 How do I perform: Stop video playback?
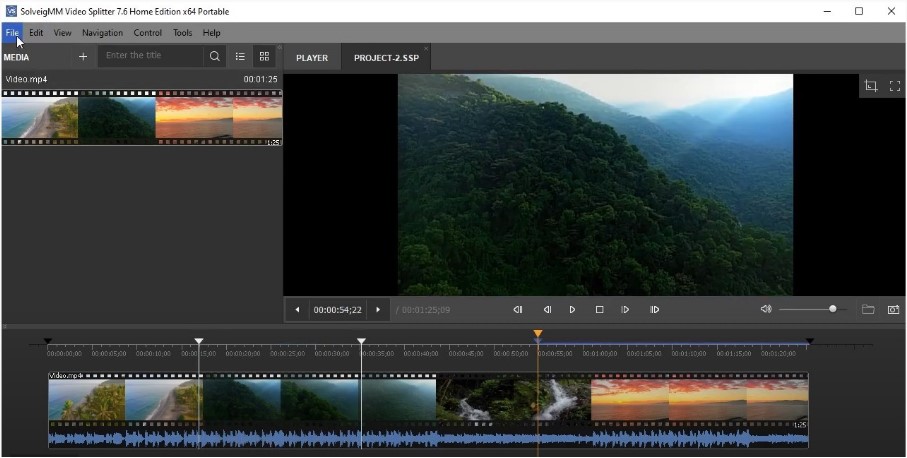(x=599, y=310)
